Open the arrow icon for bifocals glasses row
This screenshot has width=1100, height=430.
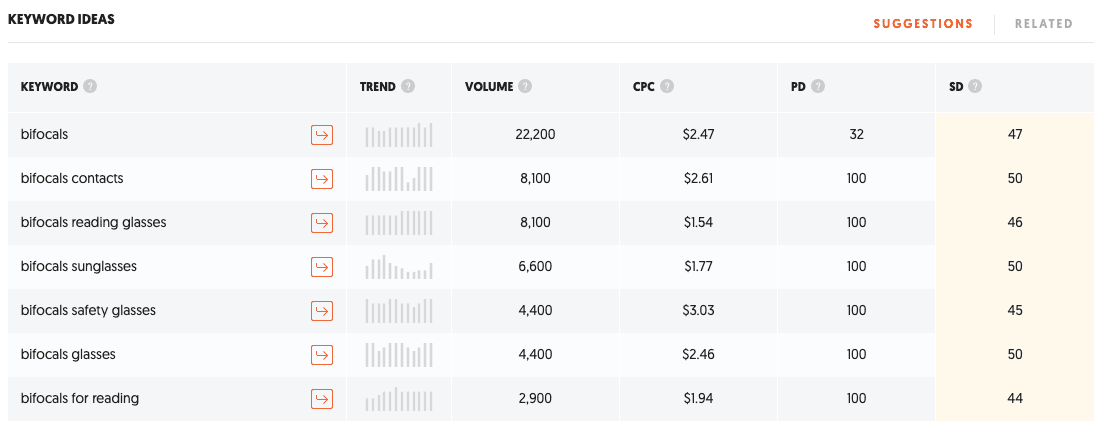(322, 355)
